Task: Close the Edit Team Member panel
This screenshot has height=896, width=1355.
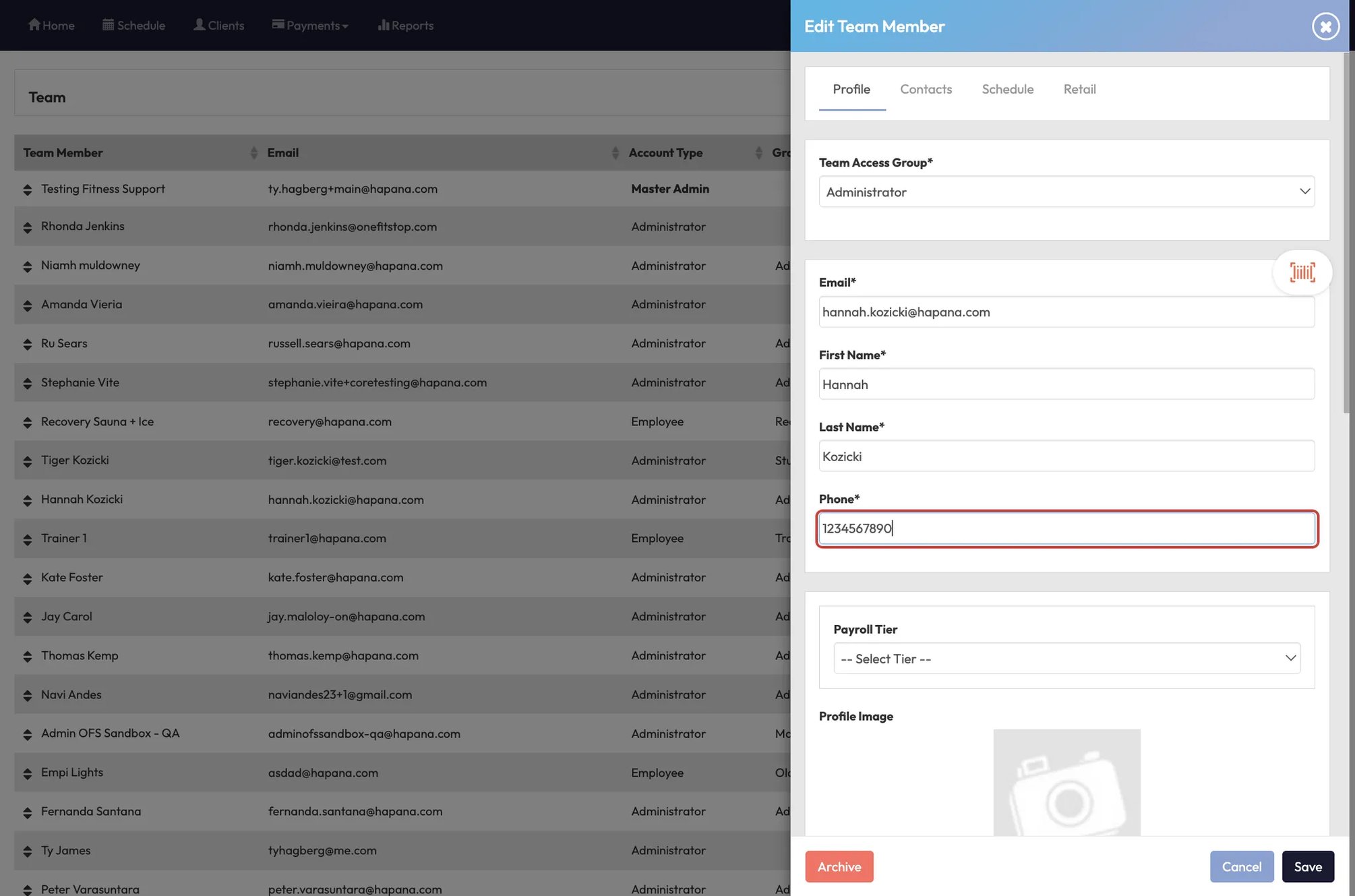Action: coord(1325,26)
